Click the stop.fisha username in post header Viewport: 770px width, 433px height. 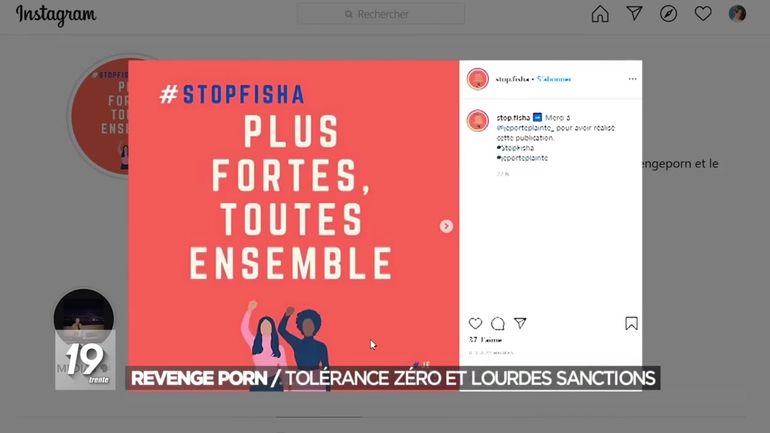pyautogui.click(x=512, y=79)
